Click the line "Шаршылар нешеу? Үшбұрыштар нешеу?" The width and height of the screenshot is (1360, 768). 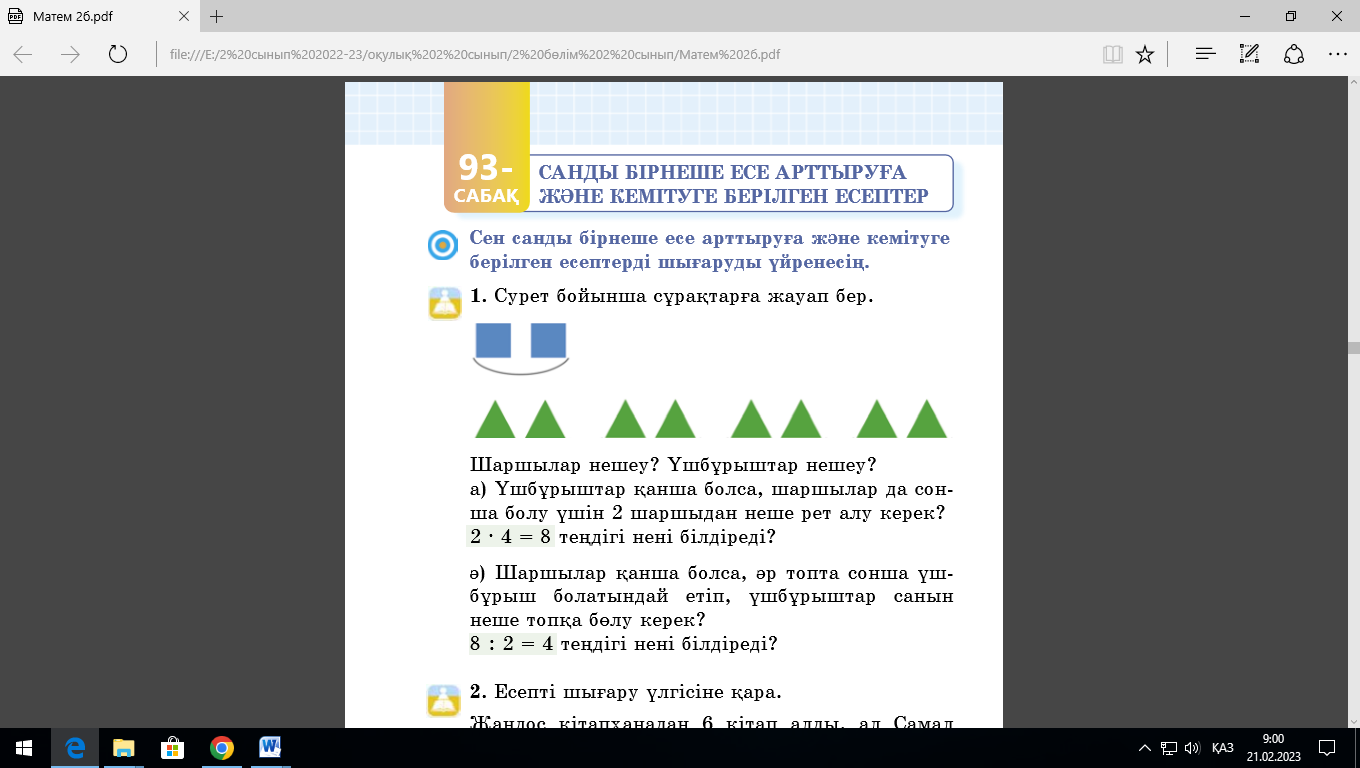click(672, 466)
